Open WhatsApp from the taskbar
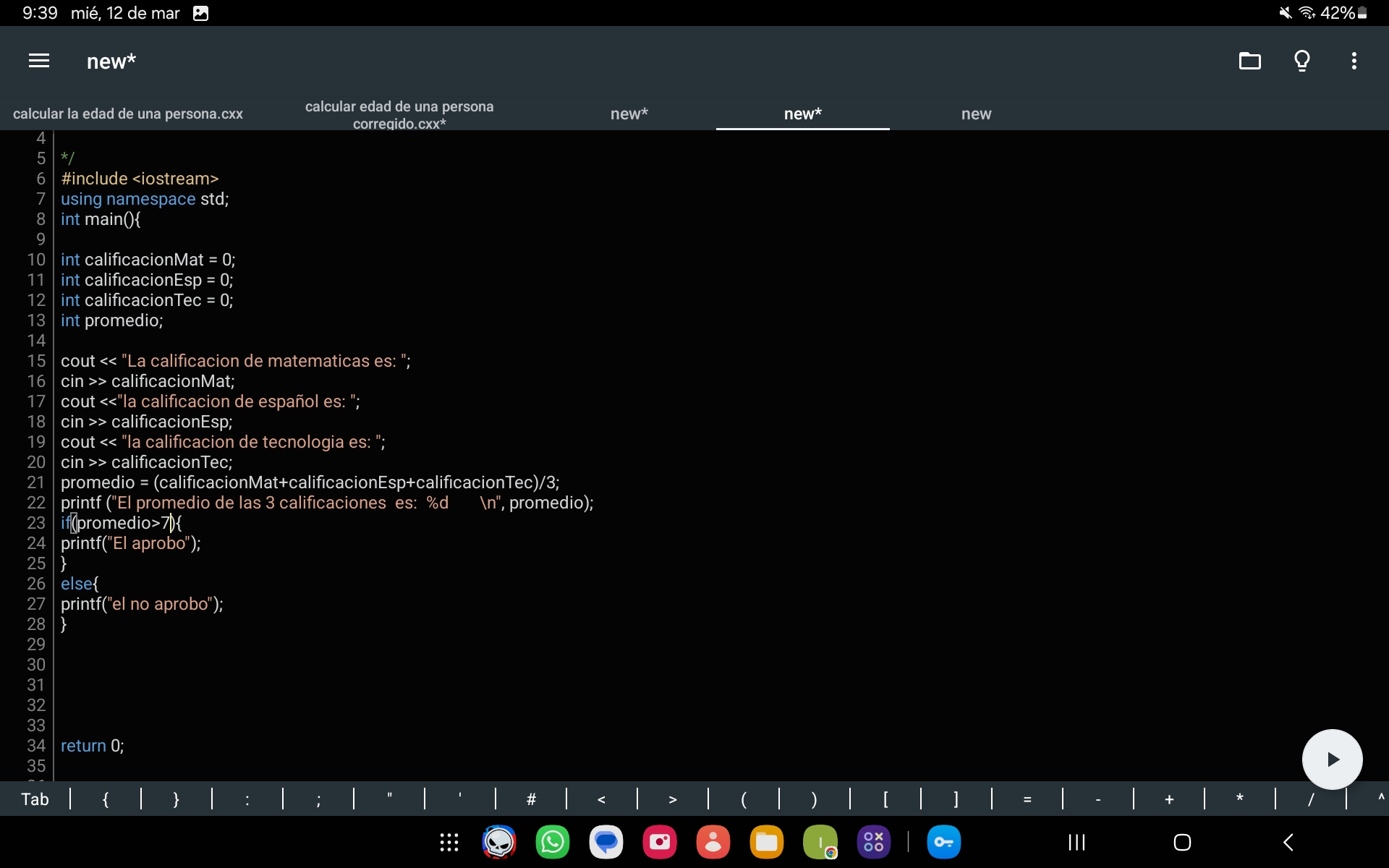 click(x=552, y=843)
